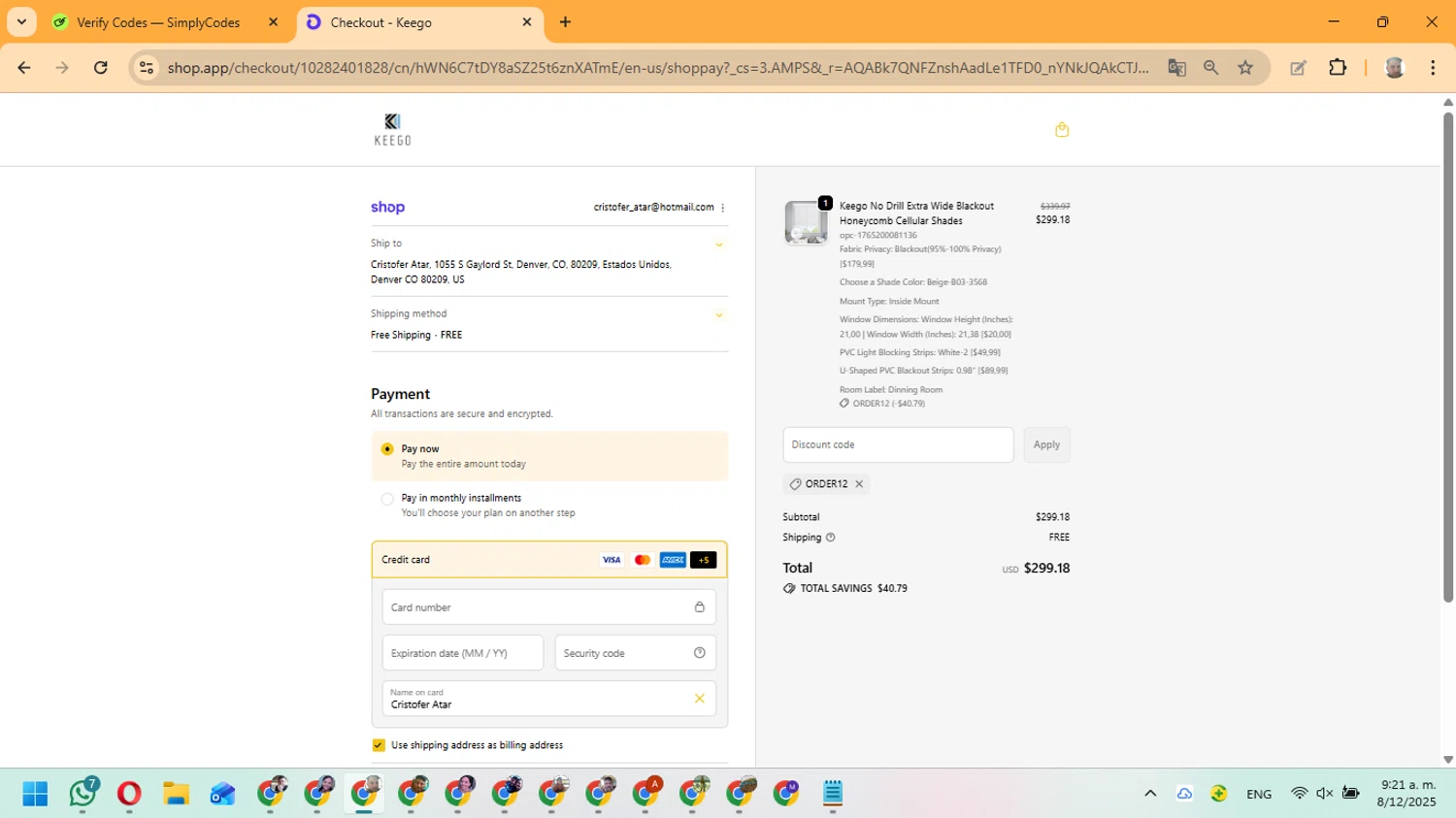Toggle Use shipping address as billing address
Image resolution: width=1456 pixels, height=818 pixels.
(379, 745)
